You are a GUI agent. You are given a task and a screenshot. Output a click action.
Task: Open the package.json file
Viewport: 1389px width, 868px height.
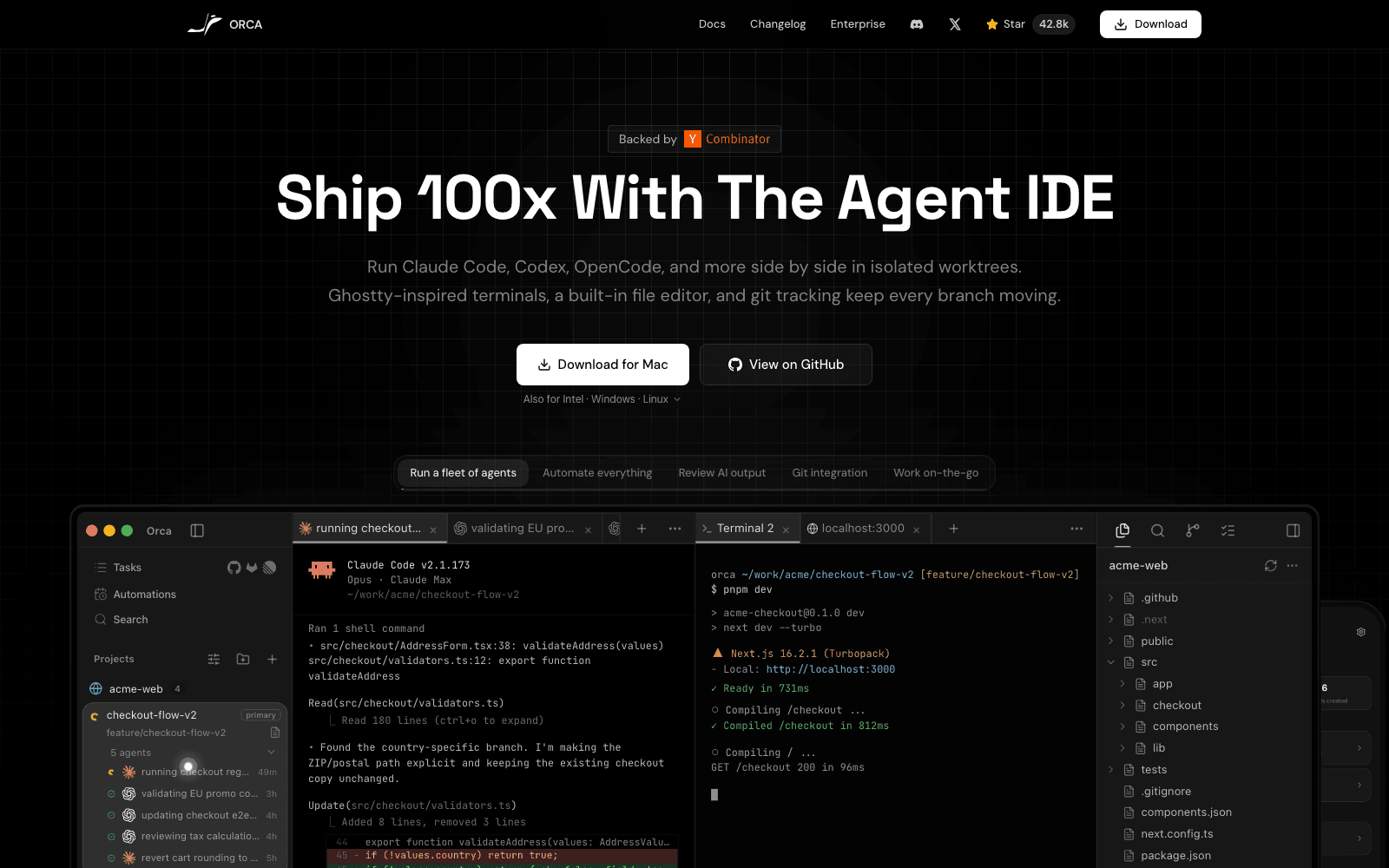1167,856
